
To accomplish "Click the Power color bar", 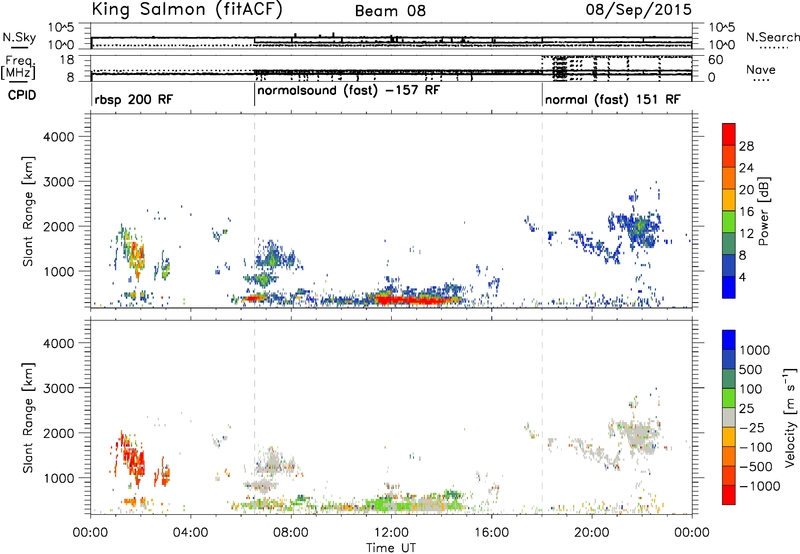I will tap(729, 210).
